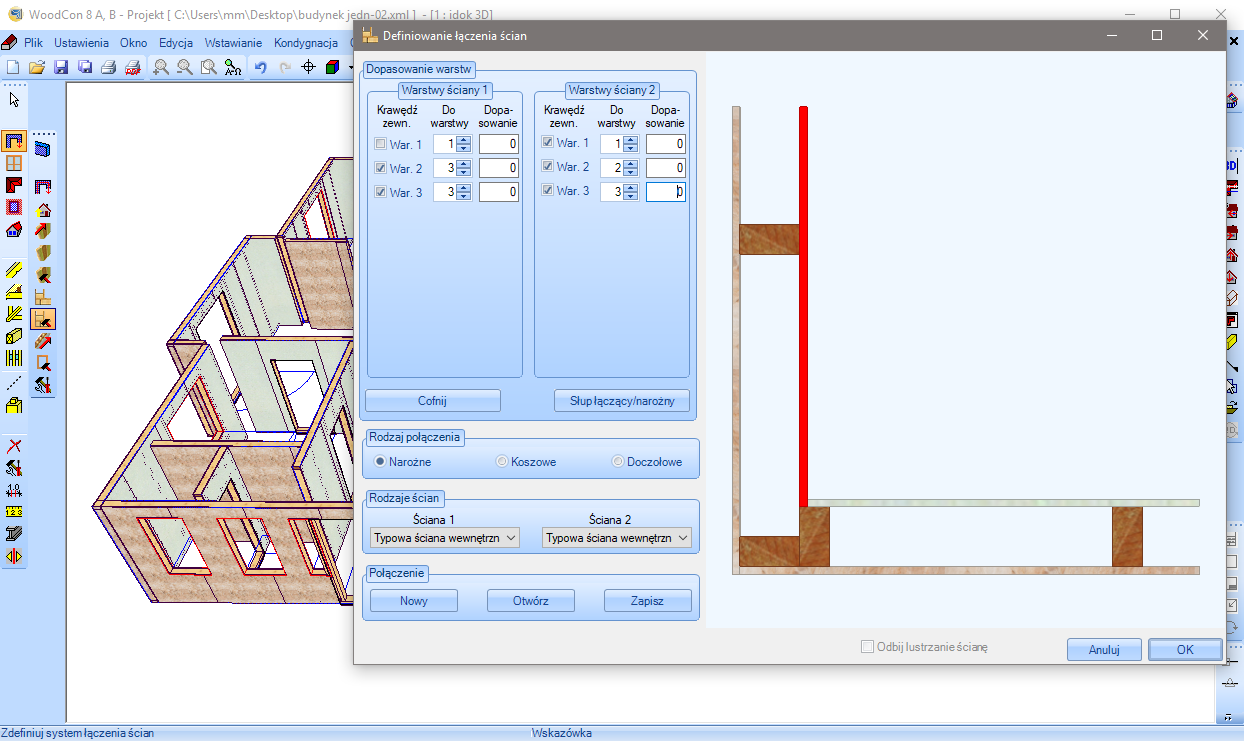Toggle War. 3 checkbox in Warstwy ściany 2
The height and width of the screenshot is (741, 1244).
(547, 190)
